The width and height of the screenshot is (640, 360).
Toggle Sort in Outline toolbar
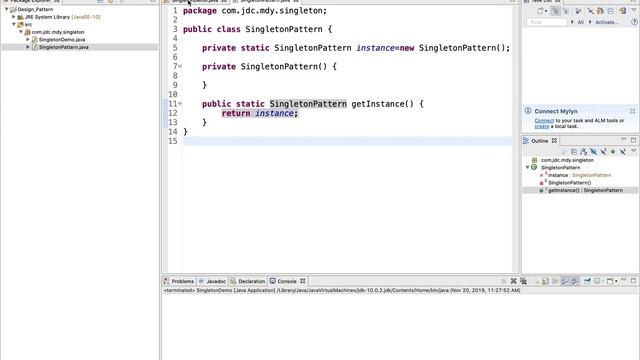[584, 151]
